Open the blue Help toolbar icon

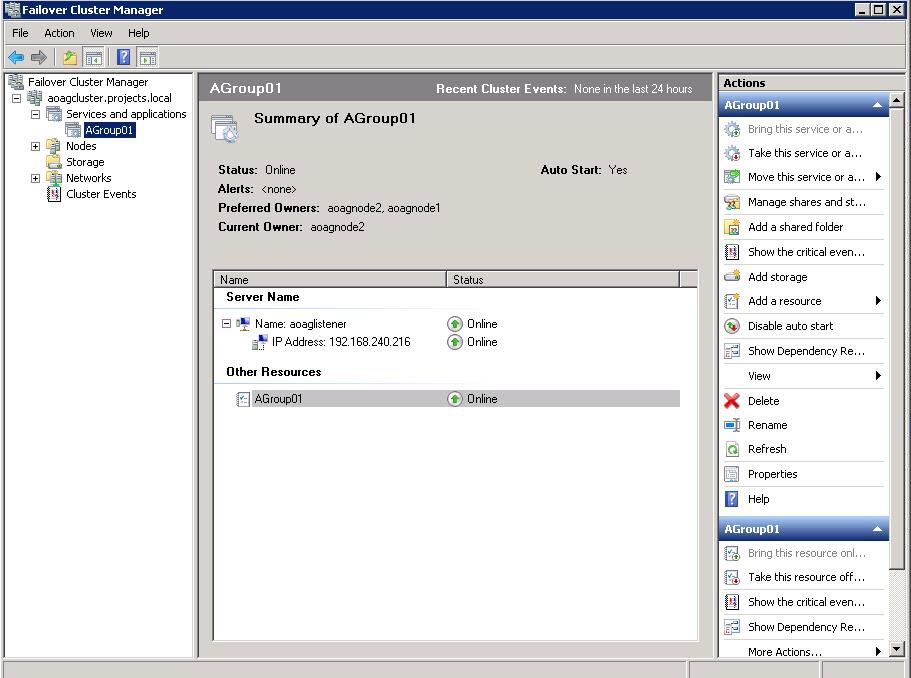(124, 57)
